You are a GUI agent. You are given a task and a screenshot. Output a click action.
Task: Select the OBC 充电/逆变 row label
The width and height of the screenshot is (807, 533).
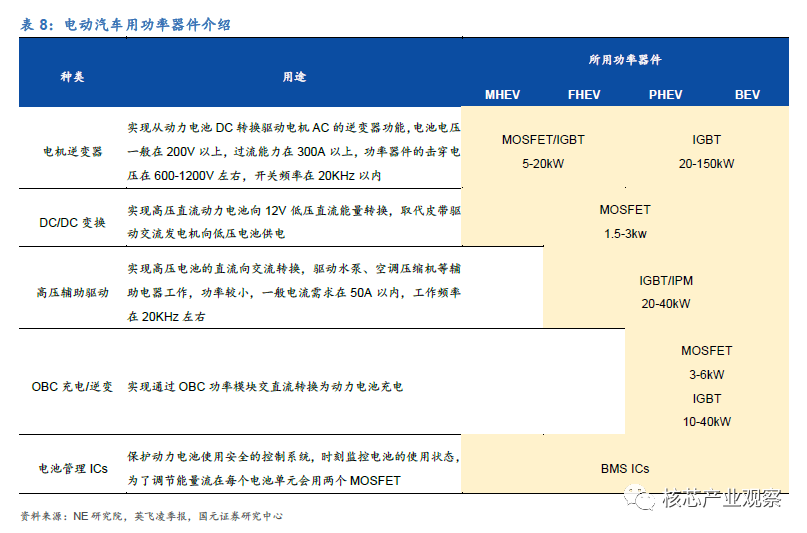[x=71, y=386]
